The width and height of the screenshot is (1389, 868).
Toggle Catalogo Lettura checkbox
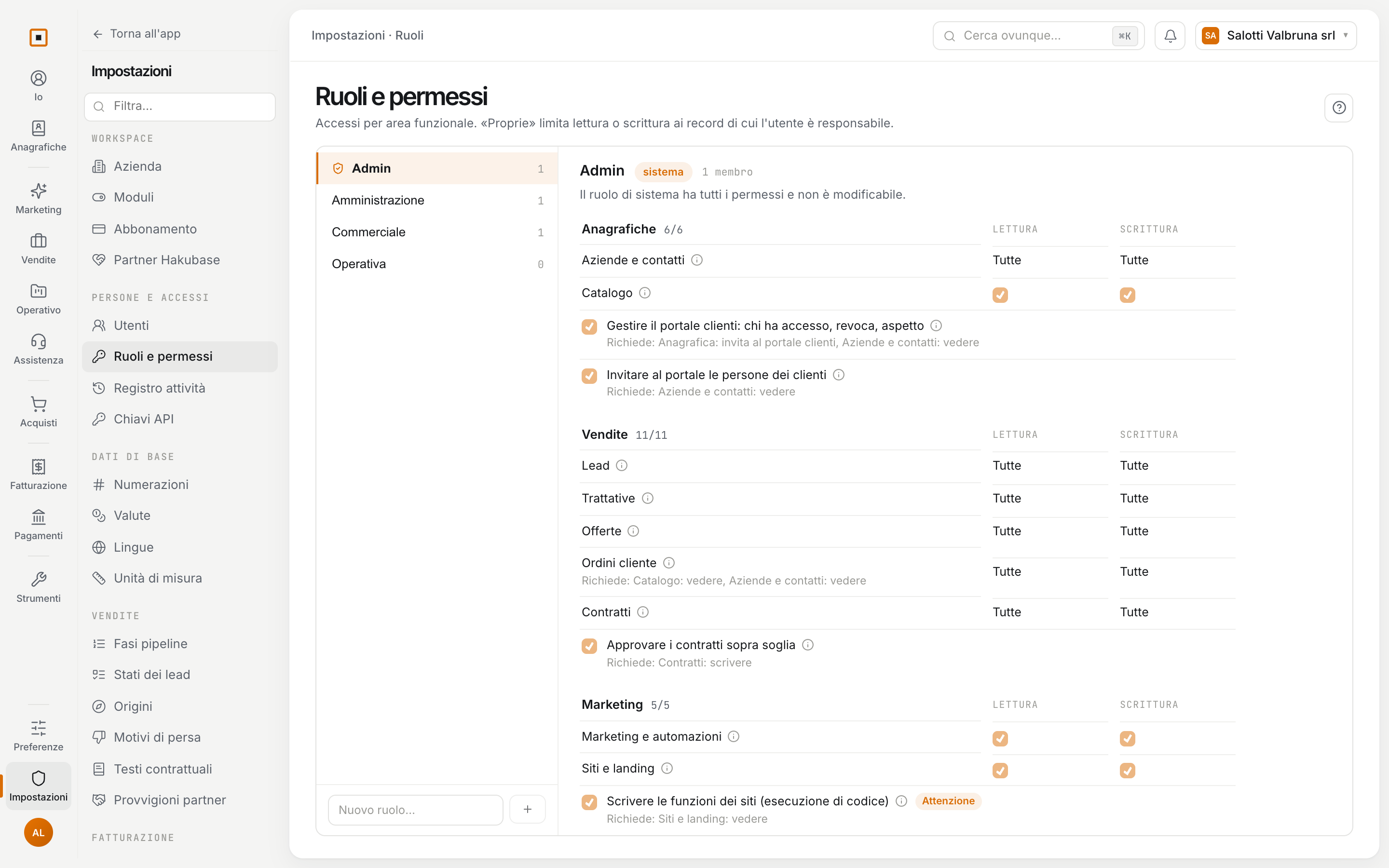coord(1000,295)
